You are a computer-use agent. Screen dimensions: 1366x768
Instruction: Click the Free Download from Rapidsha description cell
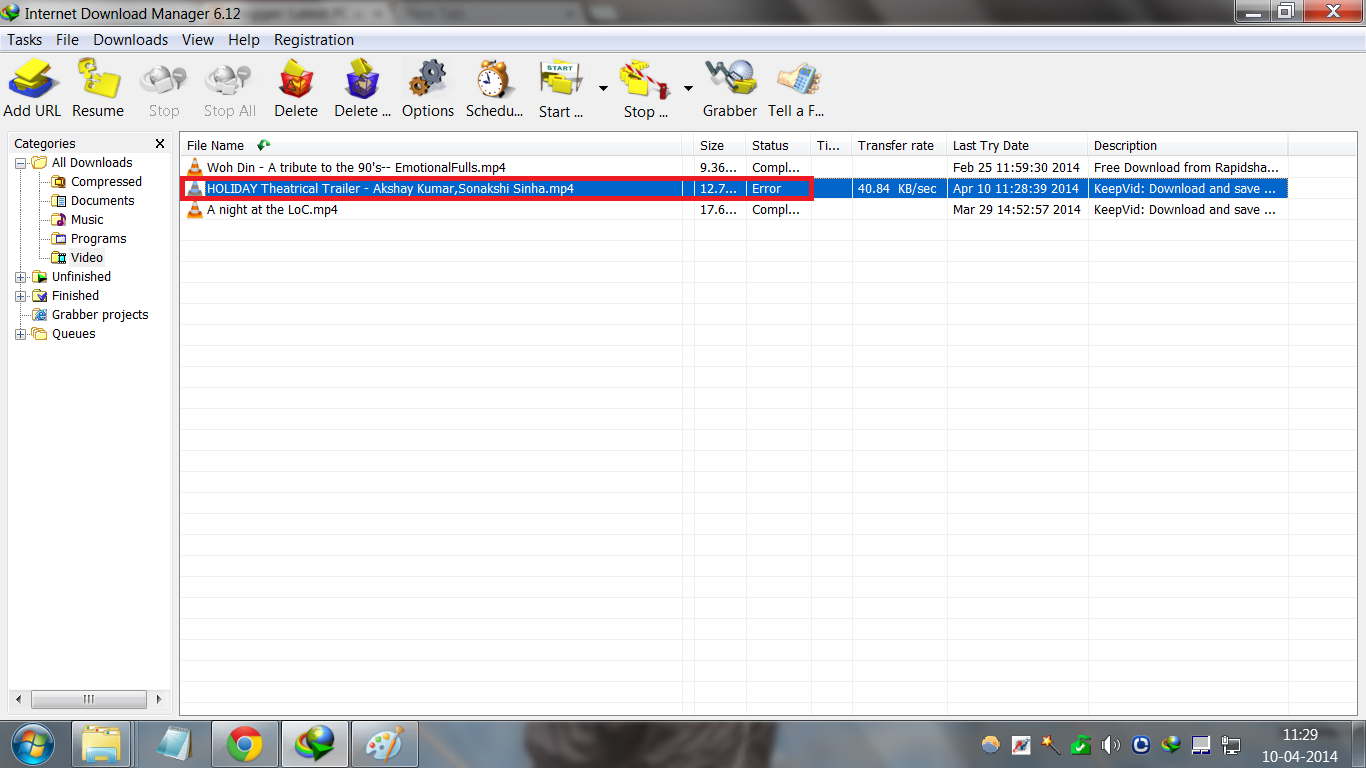coord(1188,167)
